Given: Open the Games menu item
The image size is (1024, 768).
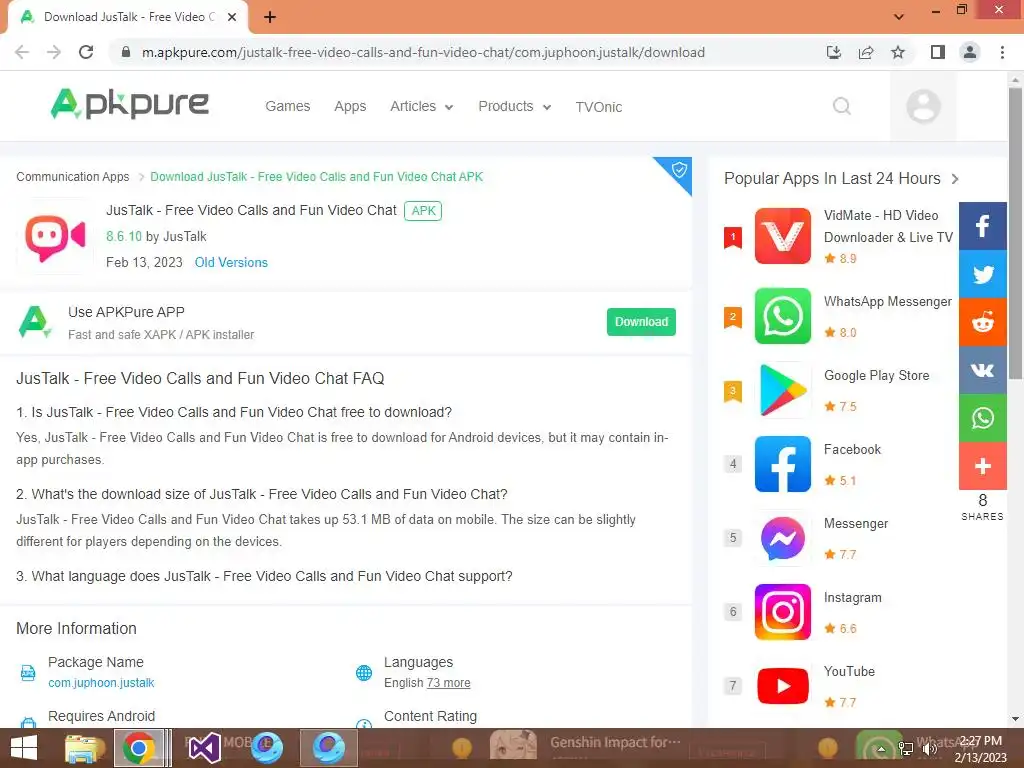Looking at the screenshot, I should (287, 106).
